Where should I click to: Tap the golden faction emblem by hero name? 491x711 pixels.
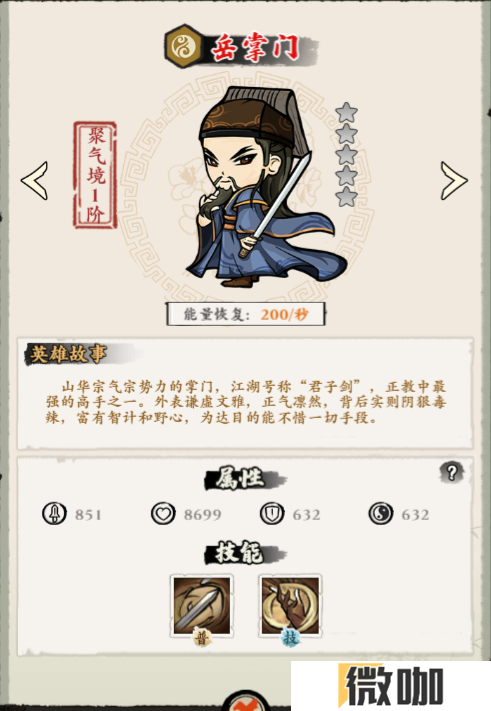coord(183,47)
